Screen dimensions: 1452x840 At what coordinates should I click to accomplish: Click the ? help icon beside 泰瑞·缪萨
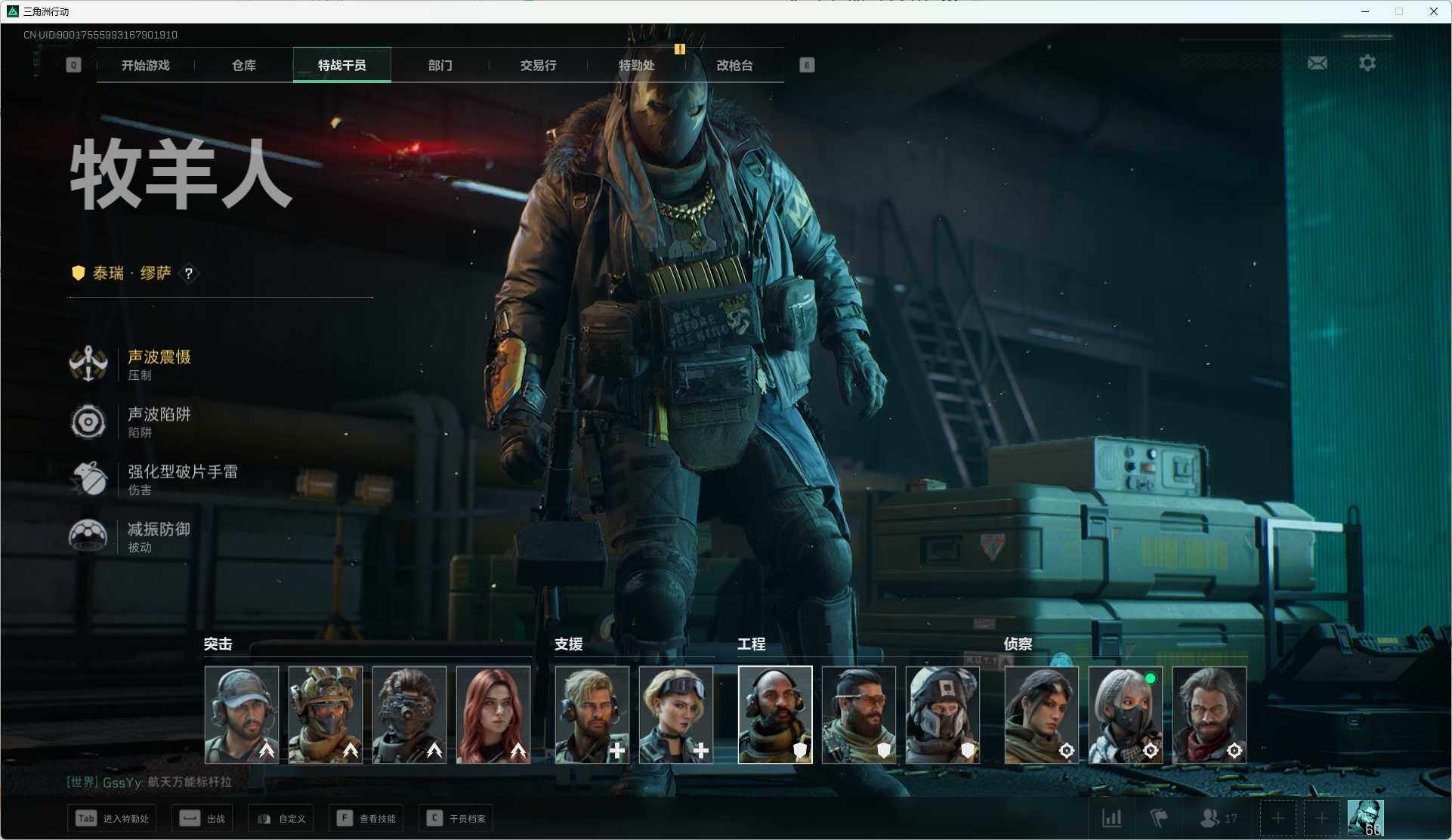[x=189, y=273]
